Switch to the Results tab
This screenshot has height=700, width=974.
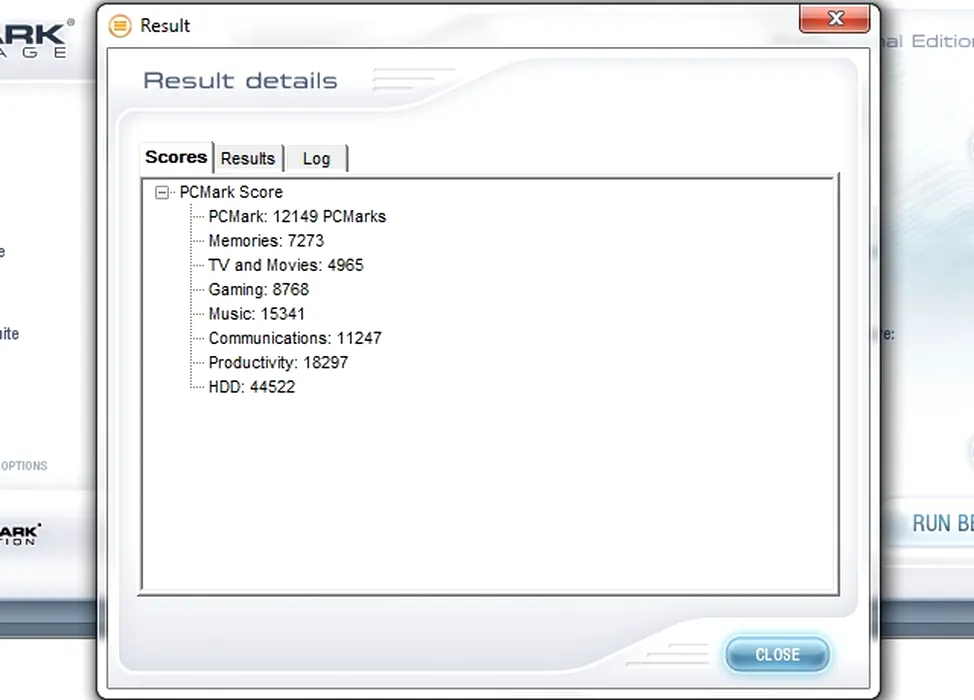pos(248,158)
